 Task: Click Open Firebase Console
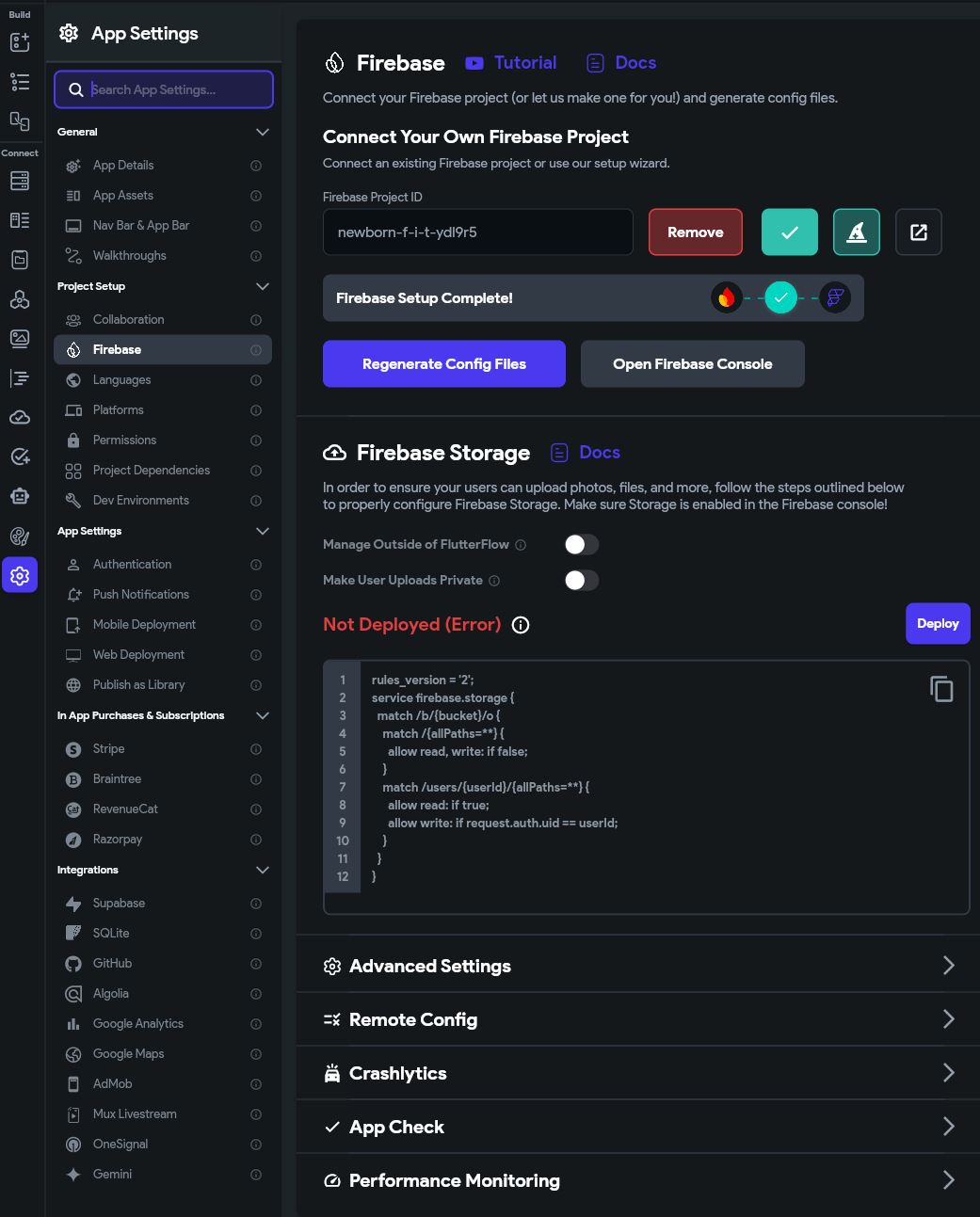click(x=693, y=364)
